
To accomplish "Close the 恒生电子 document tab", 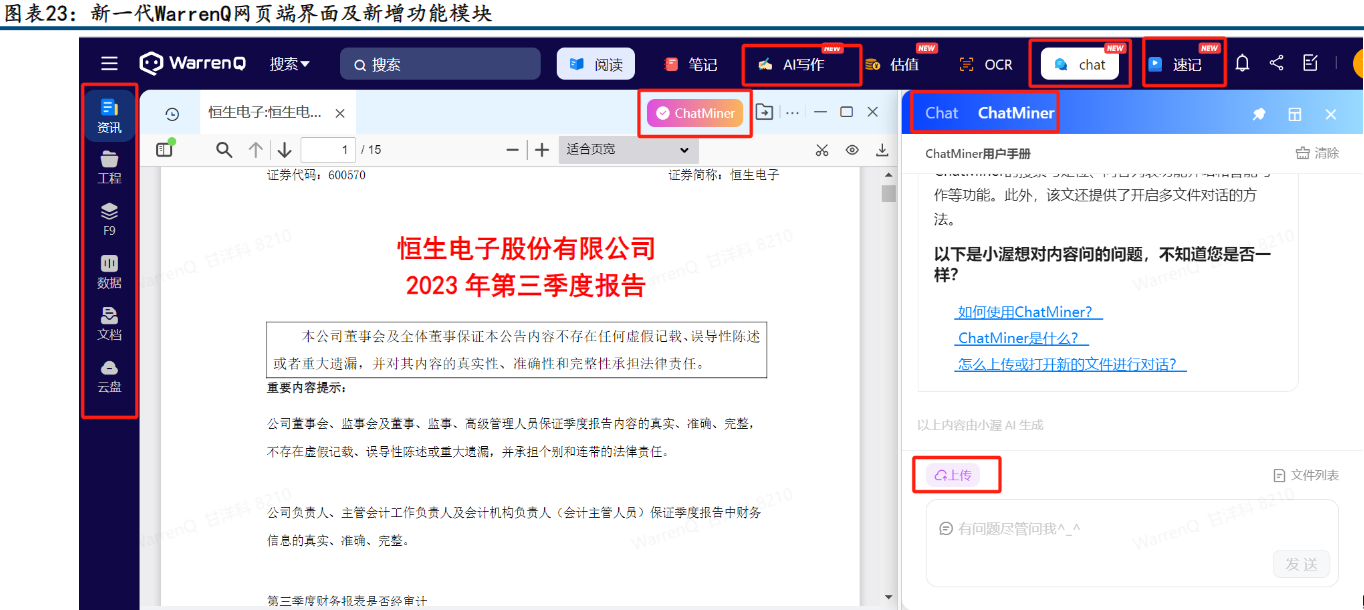I will coord(340,114).
